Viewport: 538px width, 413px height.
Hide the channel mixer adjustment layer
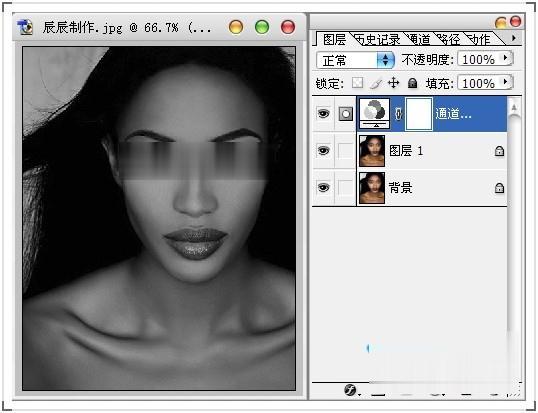pyautogui.click(x=323, y=113)
